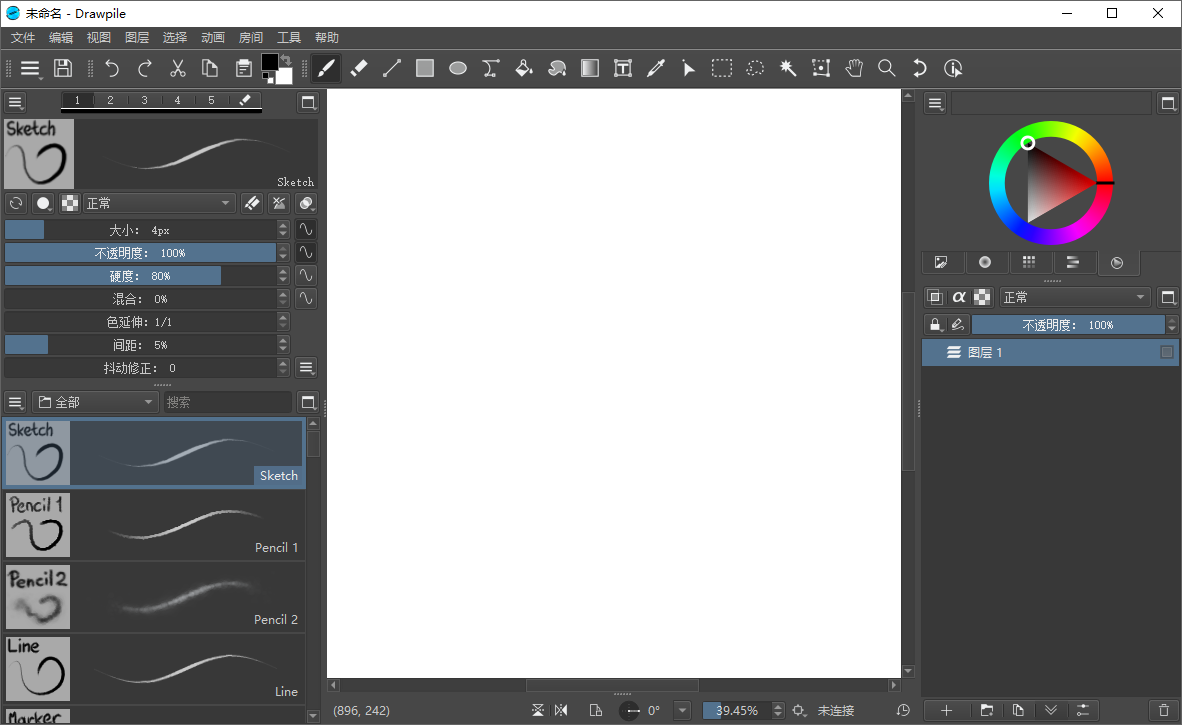Select the Eraser tool in toolbar
This screenshot has width=1182, height=725.
point(359,69)
